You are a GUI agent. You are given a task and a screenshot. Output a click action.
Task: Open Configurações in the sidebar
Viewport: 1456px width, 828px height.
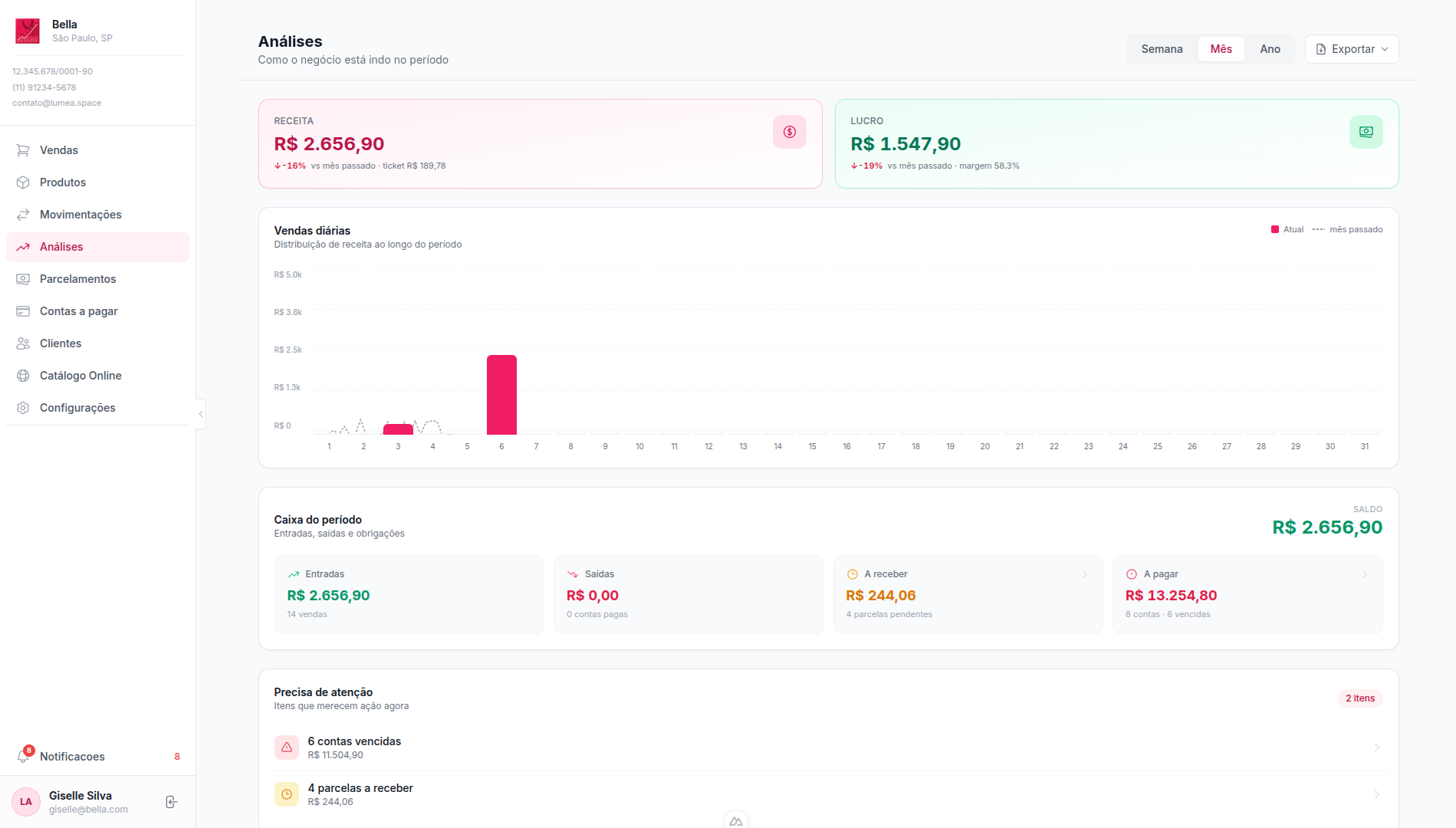click(97, 408)
